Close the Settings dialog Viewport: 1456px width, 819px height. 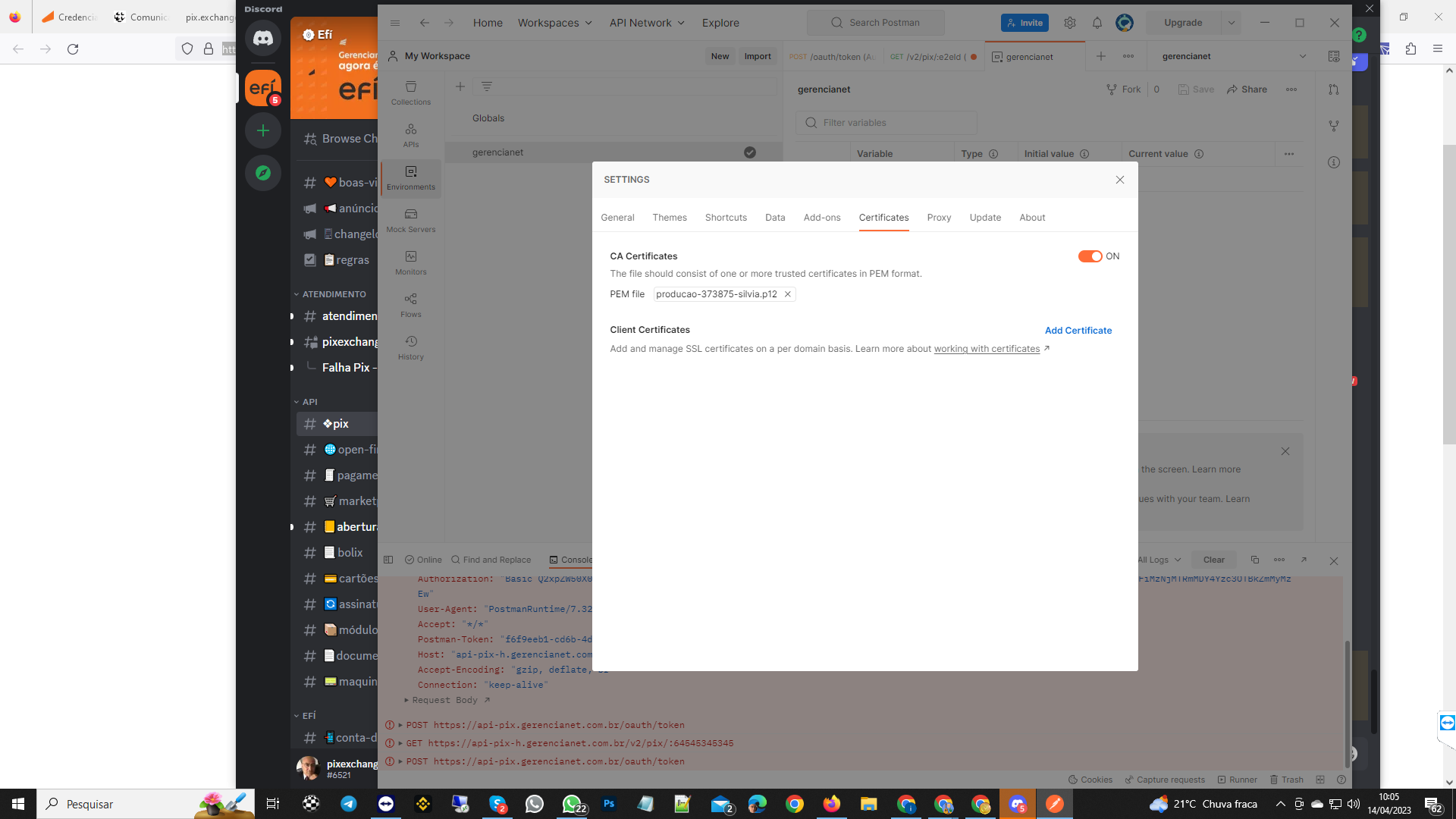[1120, 180]
